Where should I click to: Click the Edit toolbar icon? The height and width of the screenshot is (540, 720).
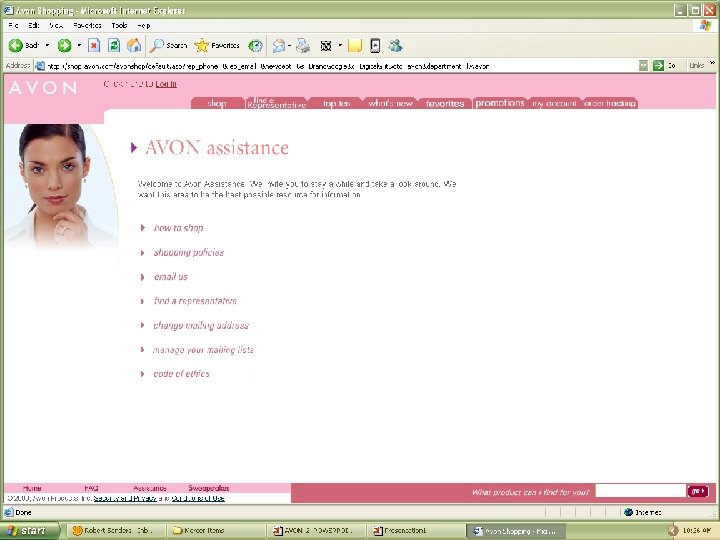326,45
